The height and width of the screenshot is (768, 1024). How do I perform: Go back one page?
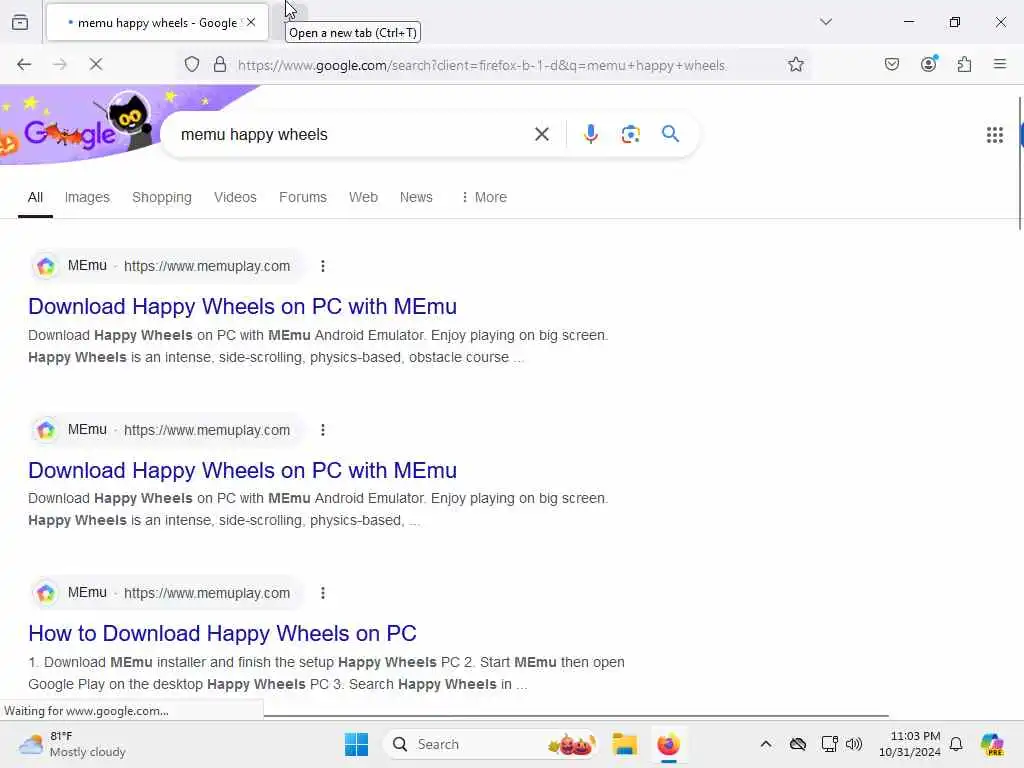(24, 64)
